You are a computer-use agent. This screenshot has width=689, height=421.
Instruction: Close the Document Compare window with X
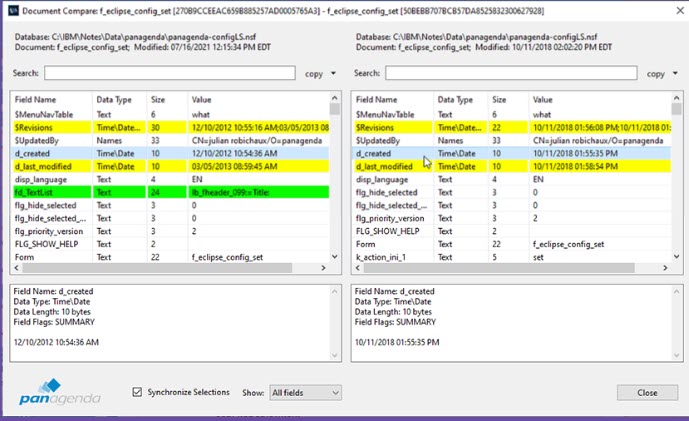pyautogui.click(x=680, y=10)
